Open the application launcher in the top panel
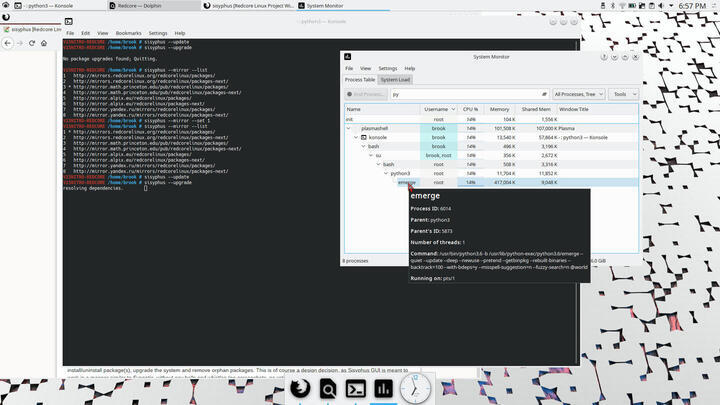The image size is (720, 405). pyautogui.click(x=6, y=6)
